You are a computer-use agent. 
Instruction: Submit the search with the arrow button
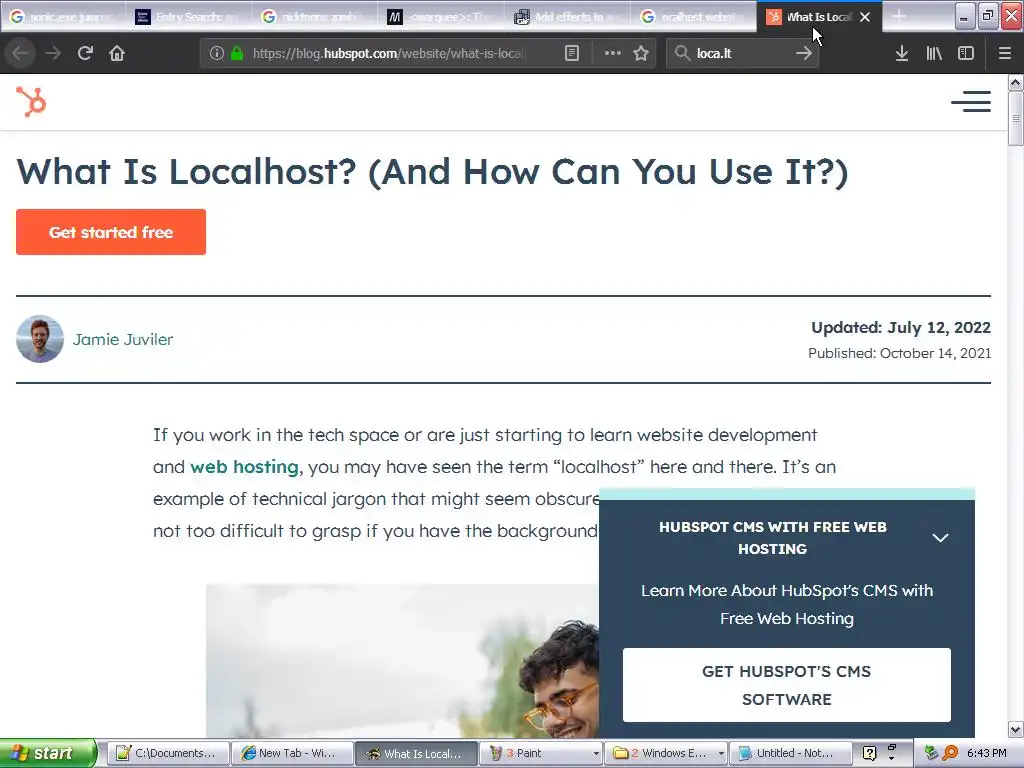coord(804,53)
